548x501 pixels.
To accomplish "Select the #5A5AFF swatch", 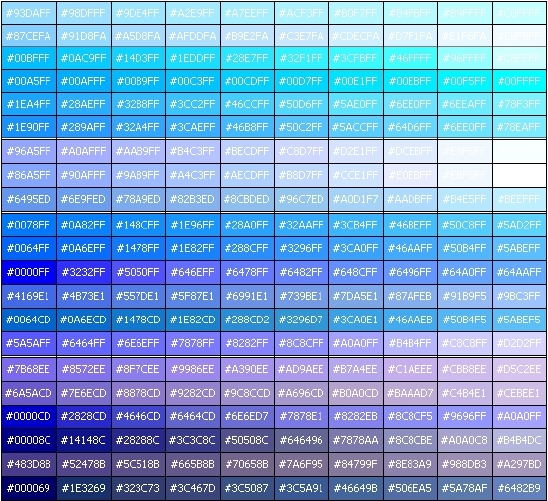I will (x=29, y=343).
